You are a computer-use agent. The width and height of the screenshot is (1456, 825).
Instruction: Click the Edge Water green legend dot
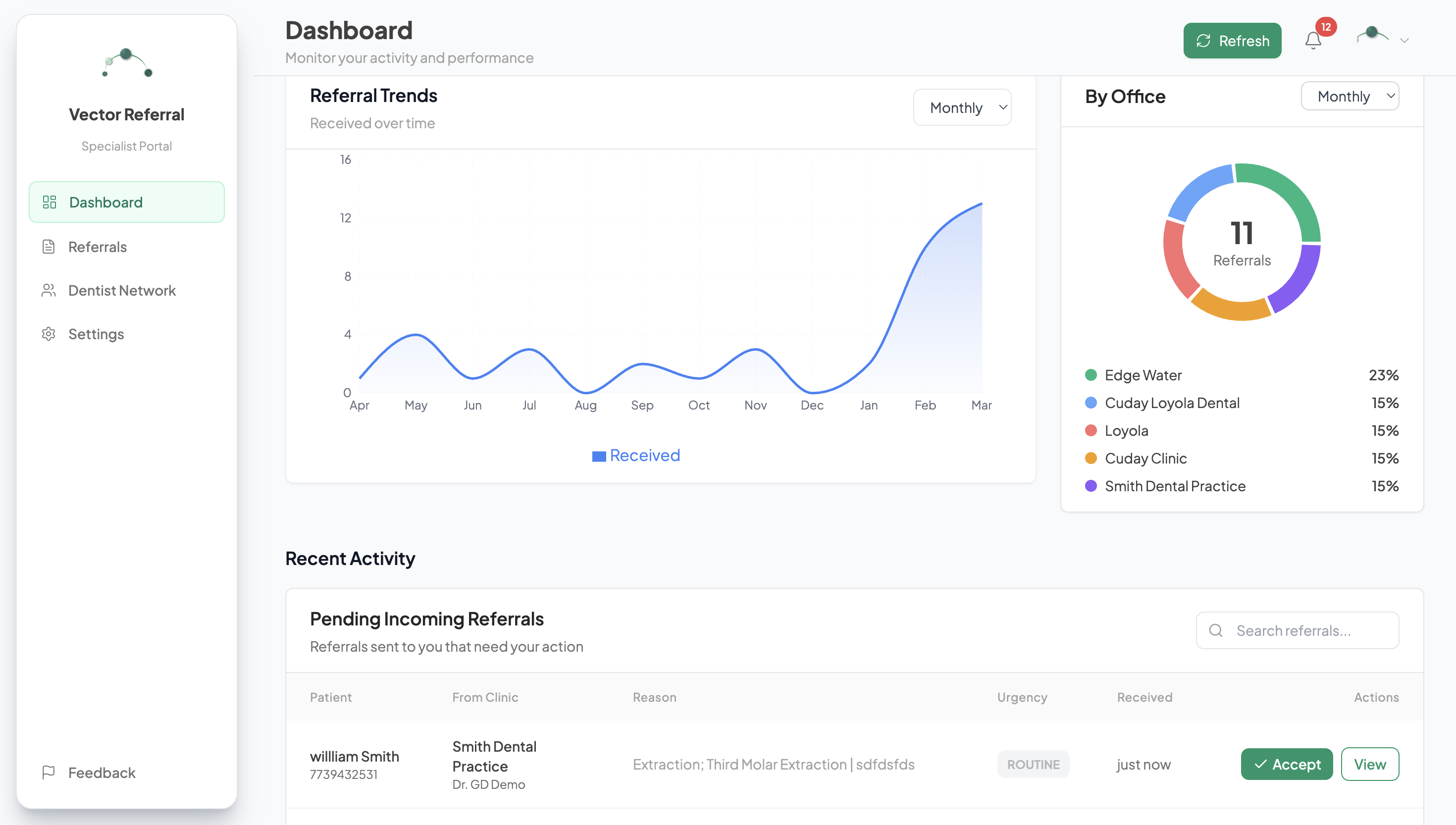(x=1091, y=374)
